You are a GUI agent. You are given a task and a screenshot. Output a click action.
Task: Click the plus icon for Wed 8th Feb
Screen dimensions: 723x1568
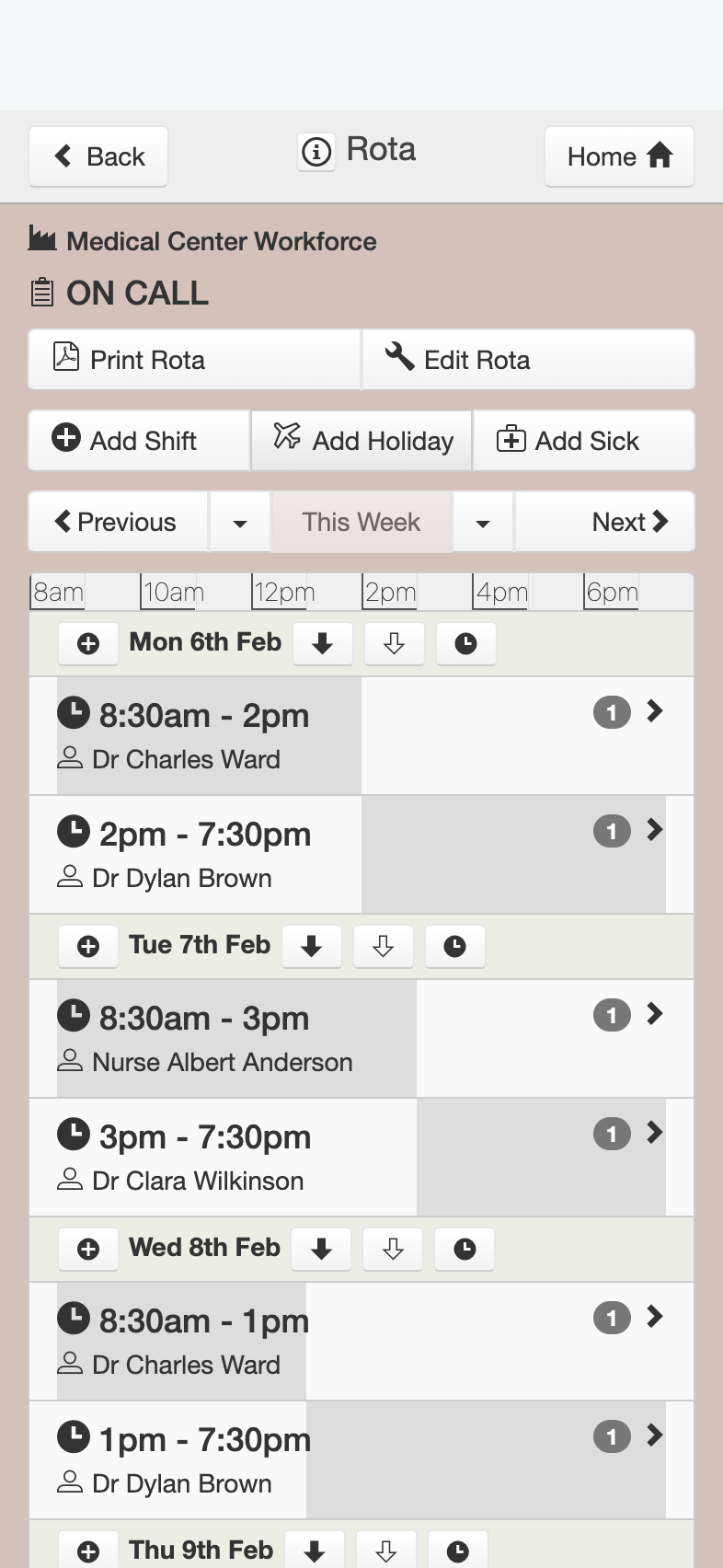(88, 1249)
